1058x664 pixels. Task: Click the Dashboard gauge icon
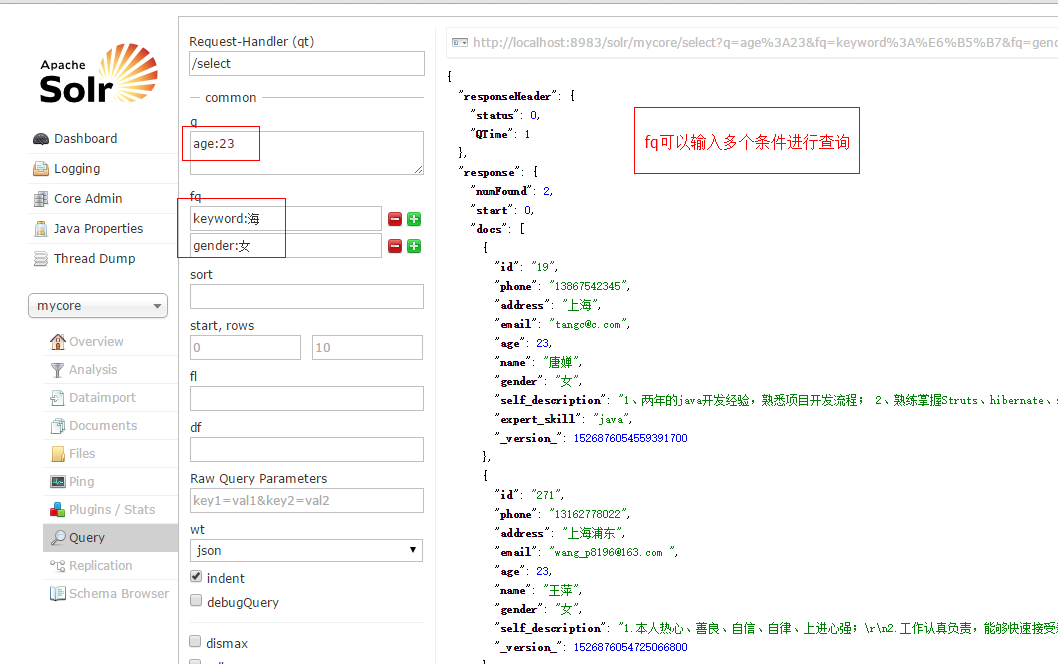tap(41, 139)
